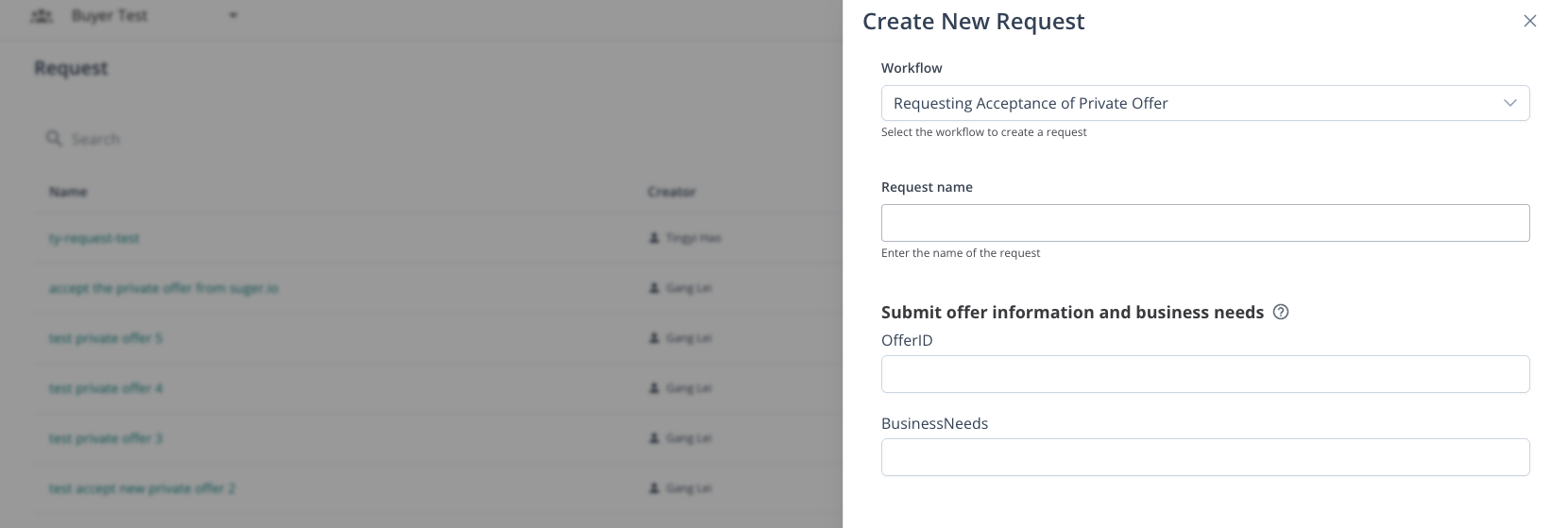Open the Workflow dropdown
Viewport: 1568px width, 528px height.
pyautogui.click(x=1205, y=103)
